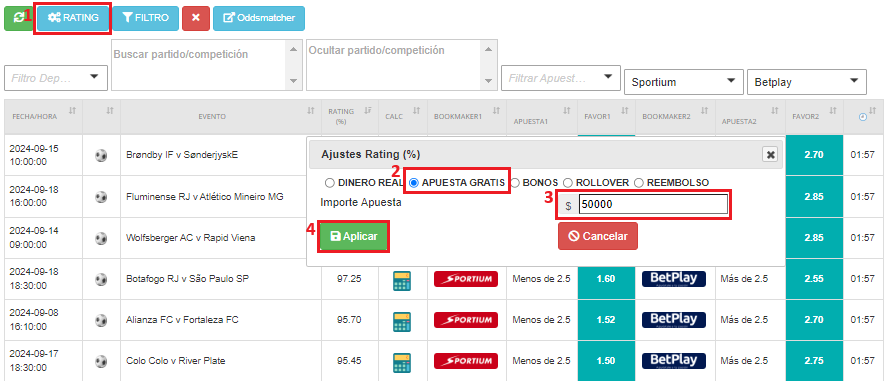
Task: Open calculator for Colo Colo v River Plate
Action: coord(402,361)
